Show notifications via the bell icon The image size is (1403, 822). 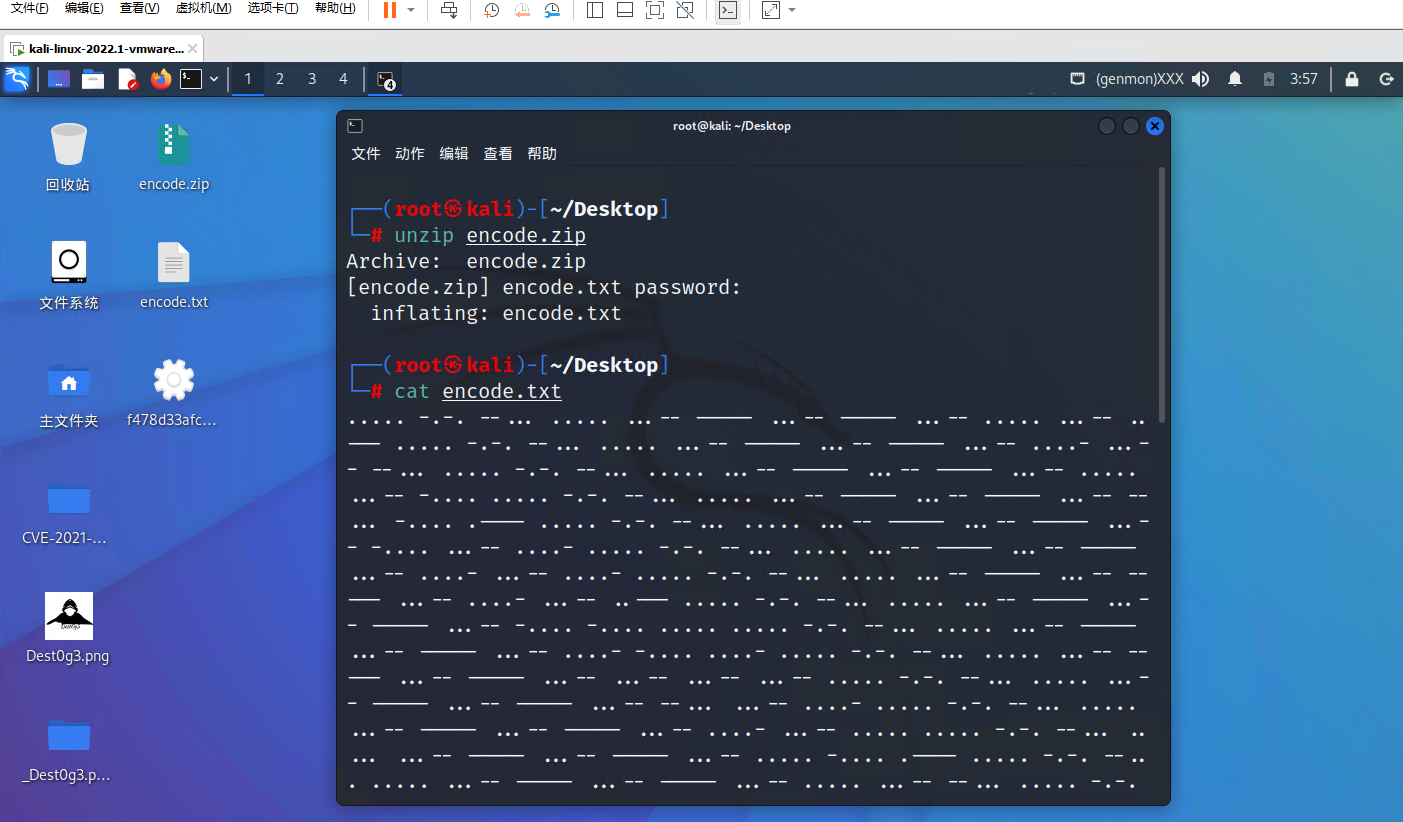(x=1236, y=79)
